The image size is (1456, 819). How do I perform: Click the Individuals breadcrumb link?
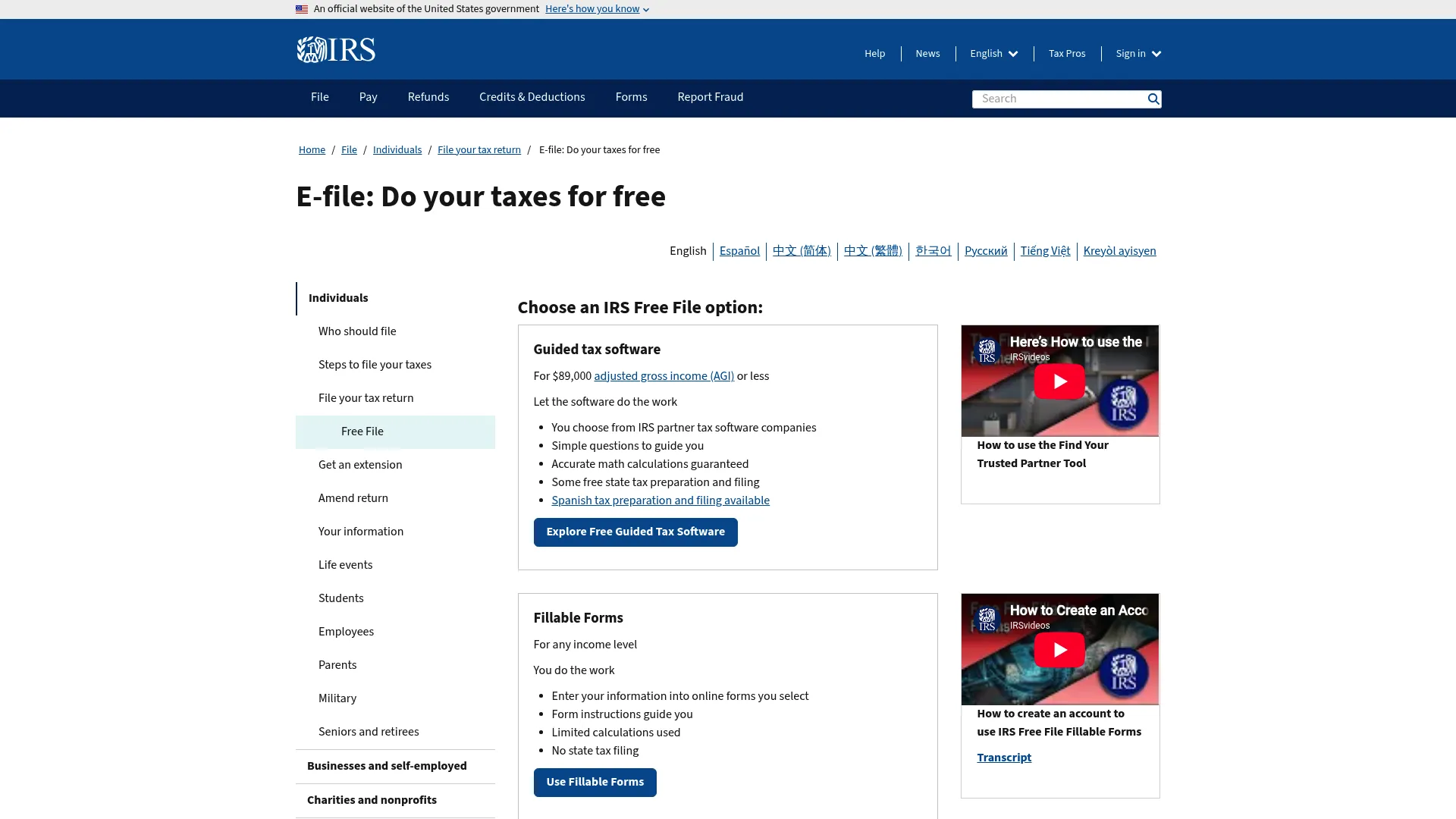[x=397, y=150]
